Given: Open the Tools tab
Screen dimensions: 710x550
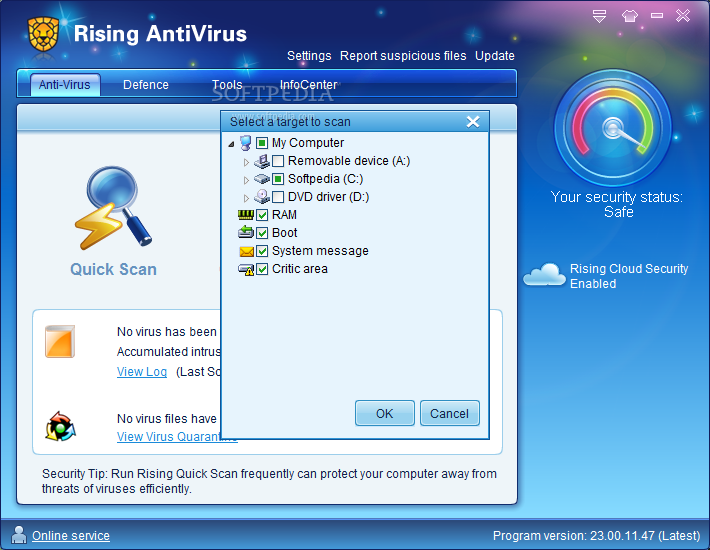Looking at the screenshot, I should point(227,85).
